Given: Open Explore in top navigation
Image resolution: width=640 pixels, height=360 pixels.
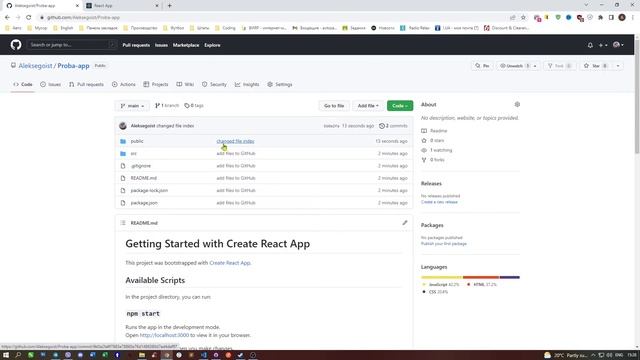Looking at the screenshot, I should tap(212, 45).
